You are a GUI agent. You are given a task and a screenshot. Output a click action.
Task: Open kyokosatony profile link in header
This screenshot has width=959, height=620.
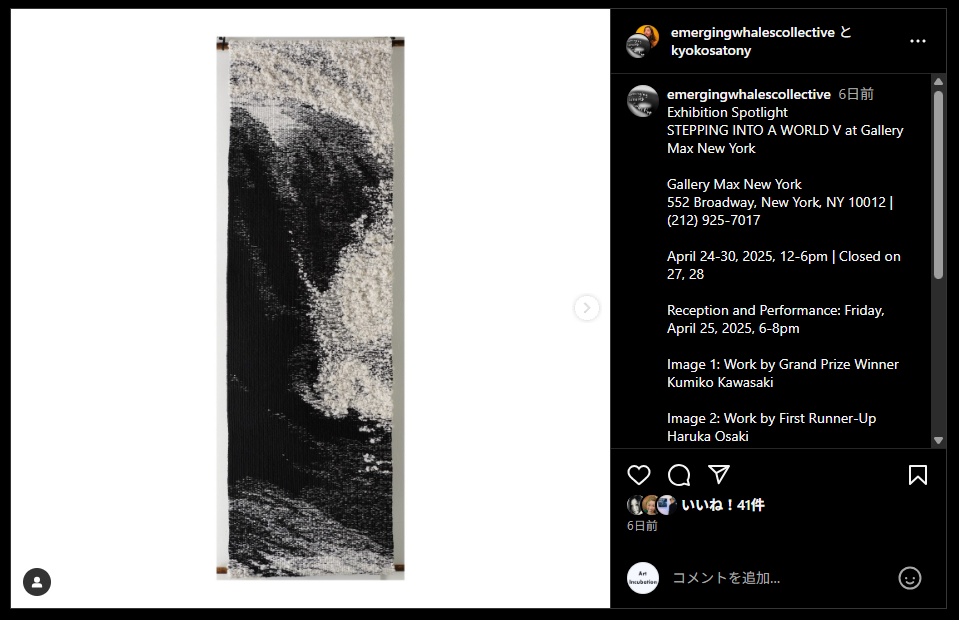pos(711,50)
